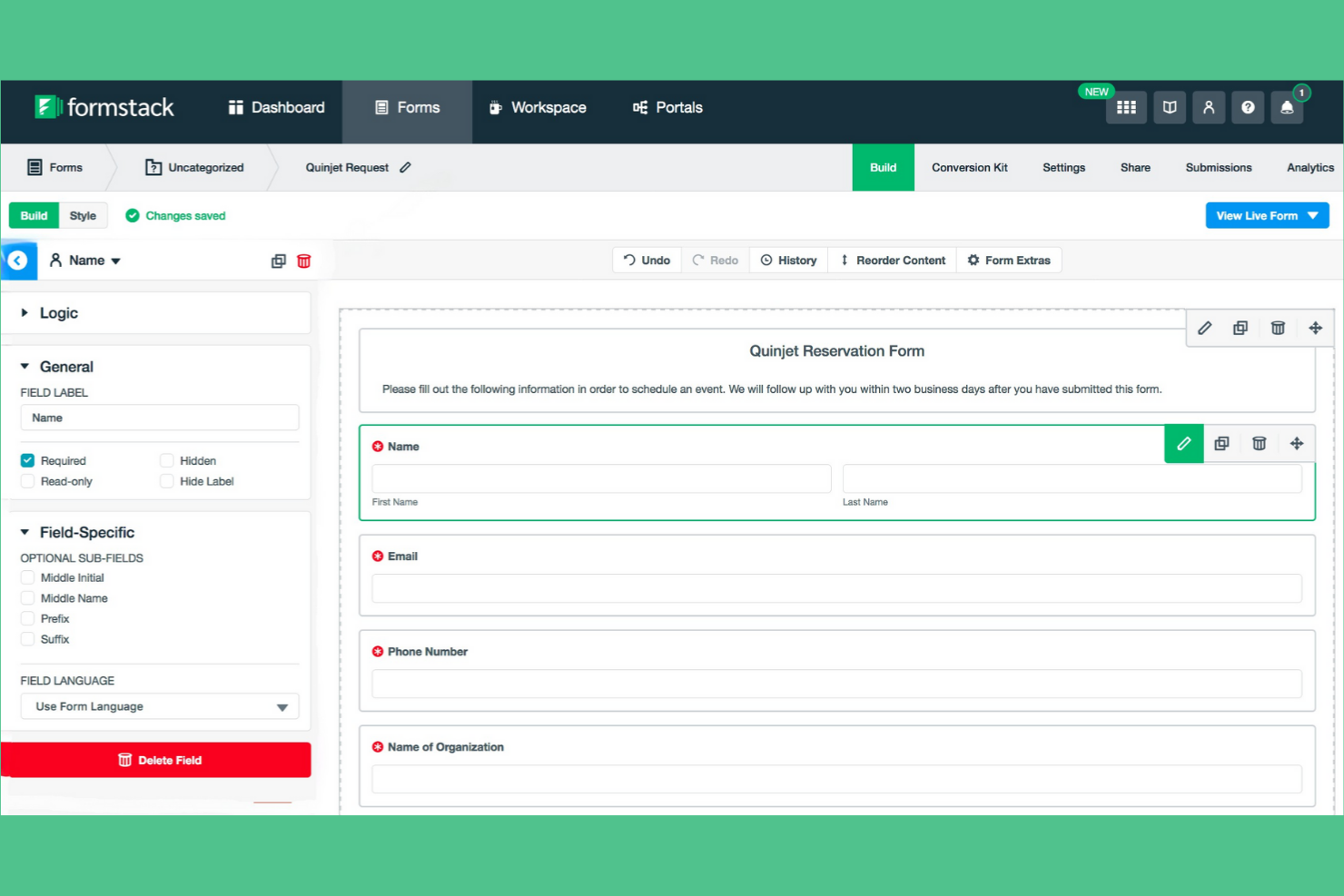
Task: Open the user account icon
Action: click(1209, 107)
